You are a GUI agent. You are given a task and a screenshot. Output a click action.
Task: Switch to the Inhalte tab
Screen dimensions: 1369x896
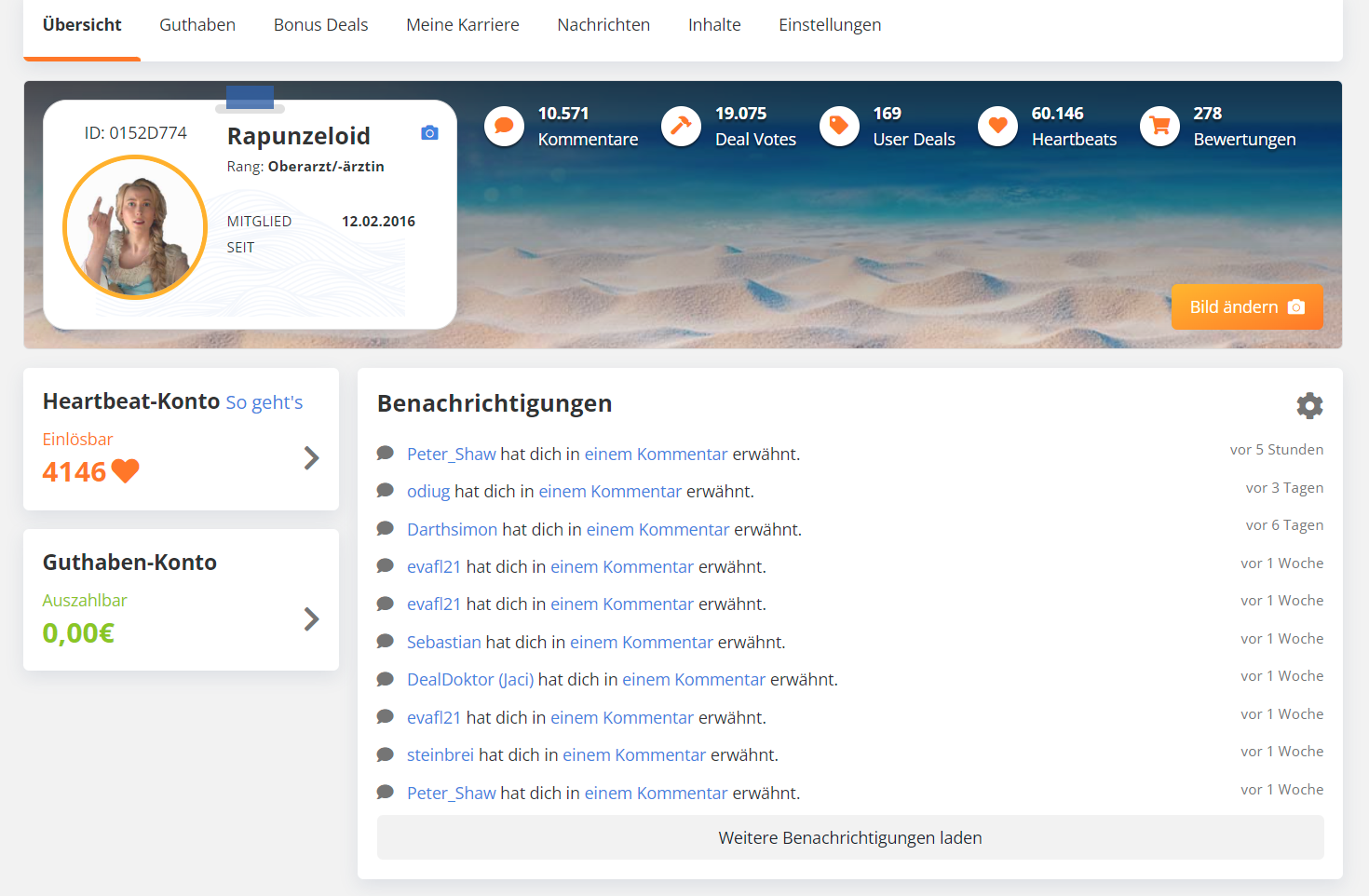(714, 25)
